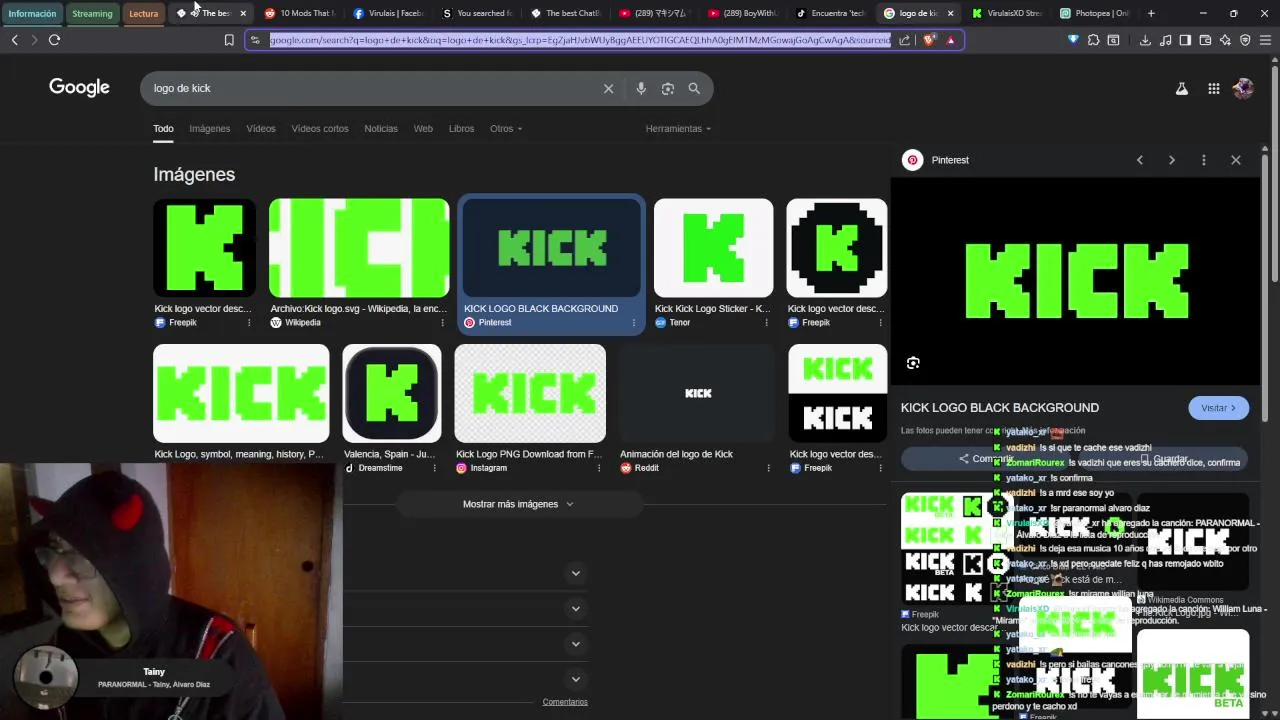The width and height of the screenshot is (1280, 720).
Task: Switch to the Imágenes tab
Action: click(x=210, y=128)
